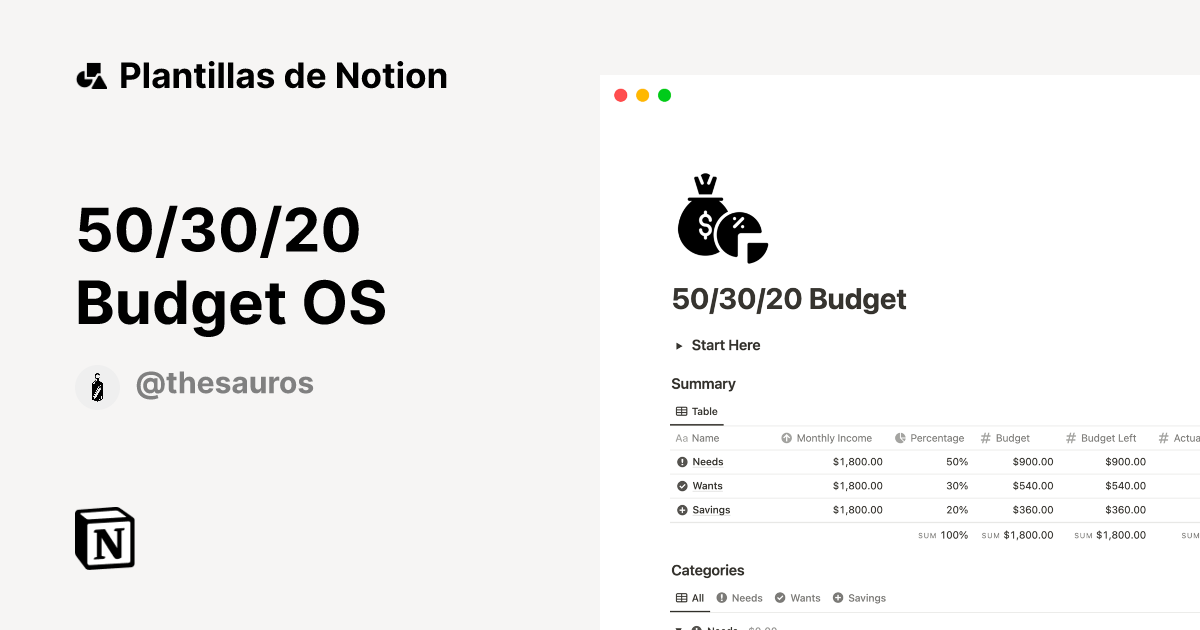This screenshot has width=1200, height=630.
Task: Click the SUM 100% aggregation under Percentage
Action: coord(942,534)
